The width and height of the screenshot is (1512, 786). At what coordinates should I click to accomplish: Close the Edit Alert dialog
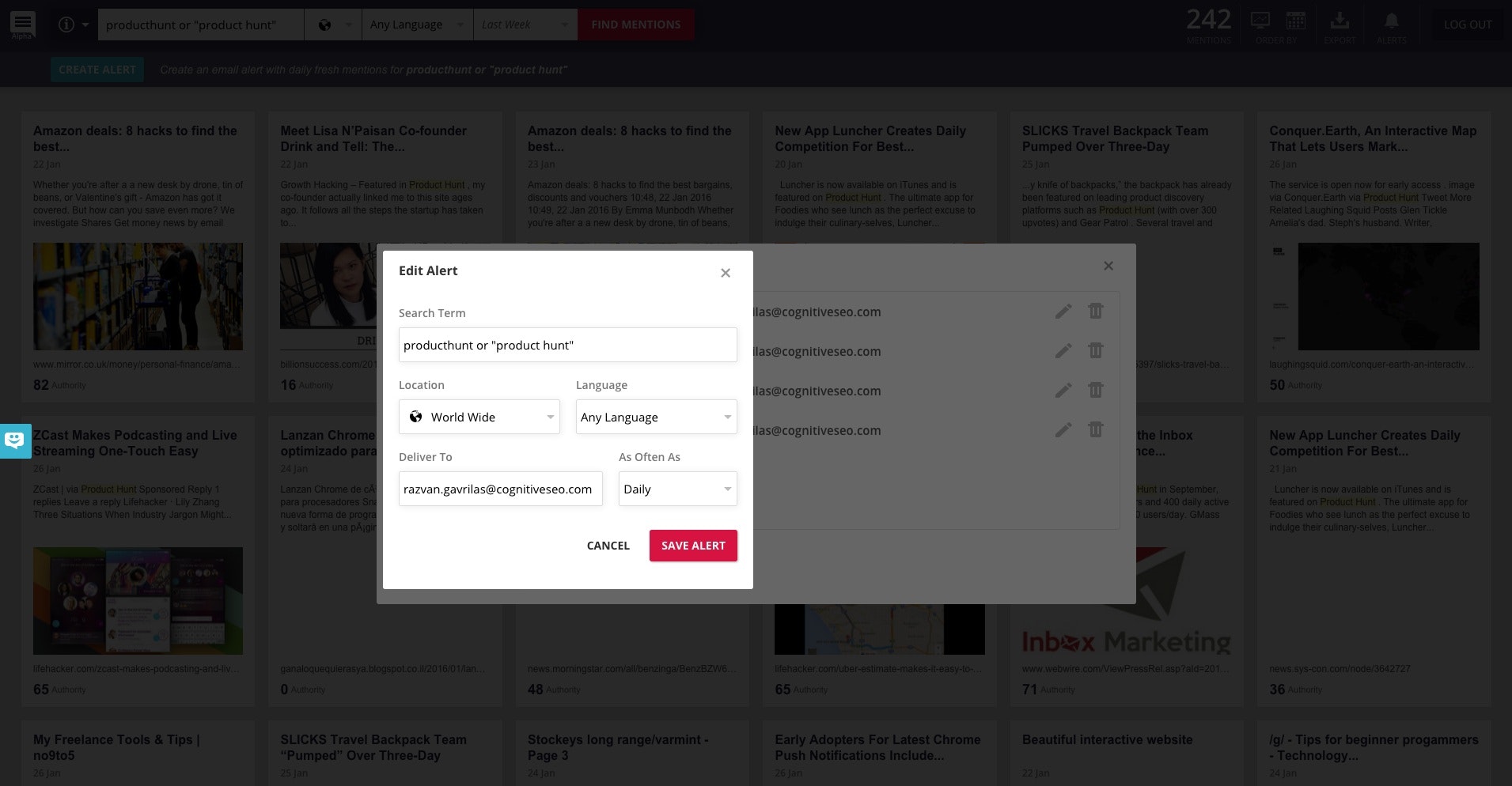(726, 273)
